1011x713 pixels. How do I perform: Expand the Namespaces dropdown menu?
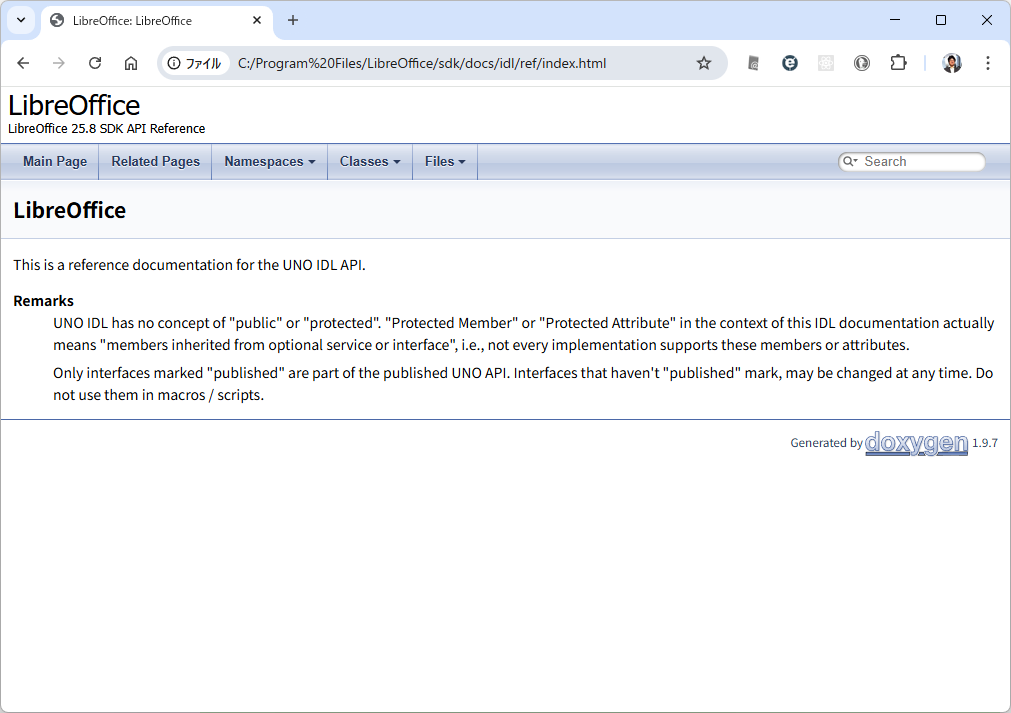point(269,161)
